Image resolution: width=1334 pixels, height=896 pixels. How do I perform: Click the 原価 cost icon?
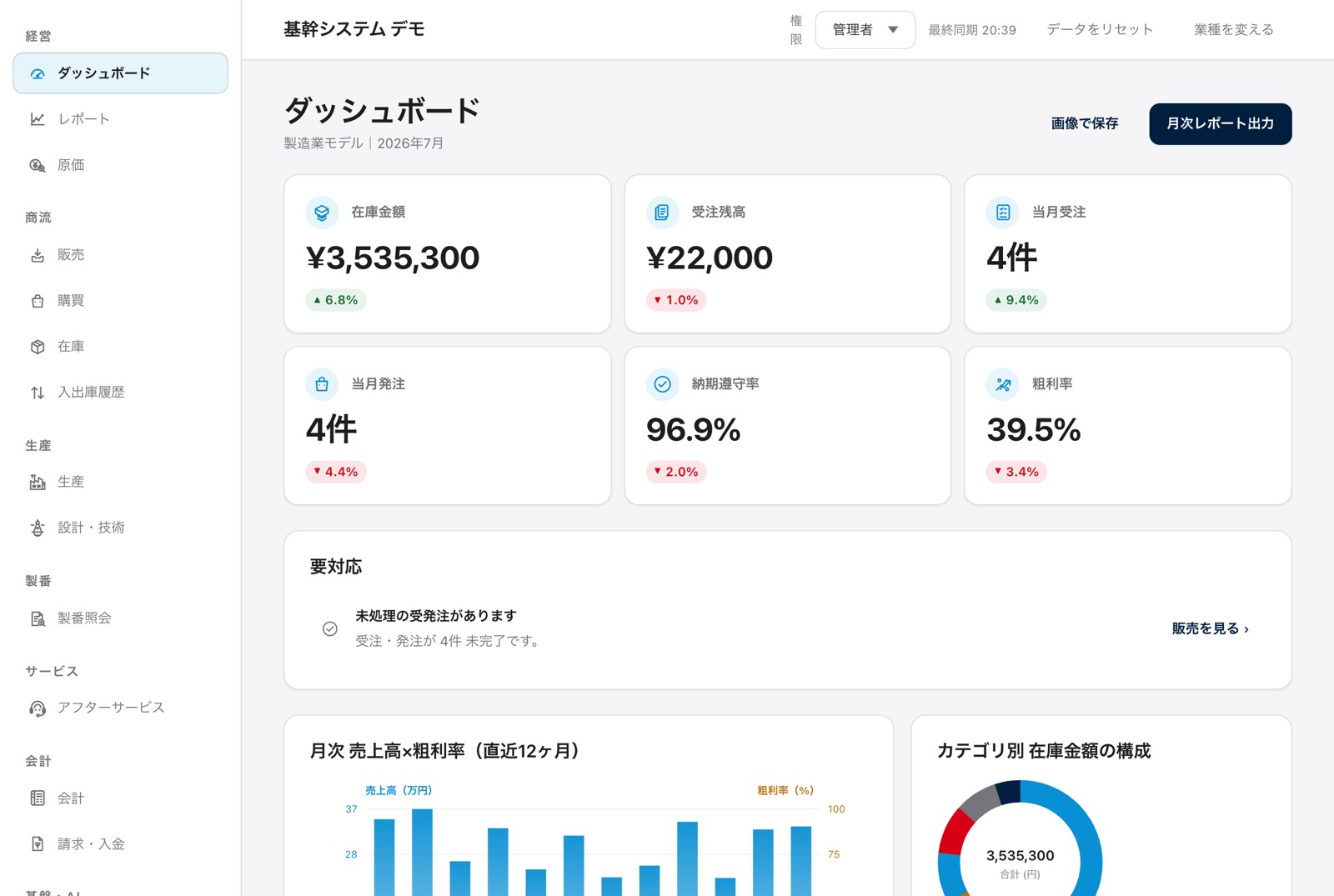tap(38, 165)
